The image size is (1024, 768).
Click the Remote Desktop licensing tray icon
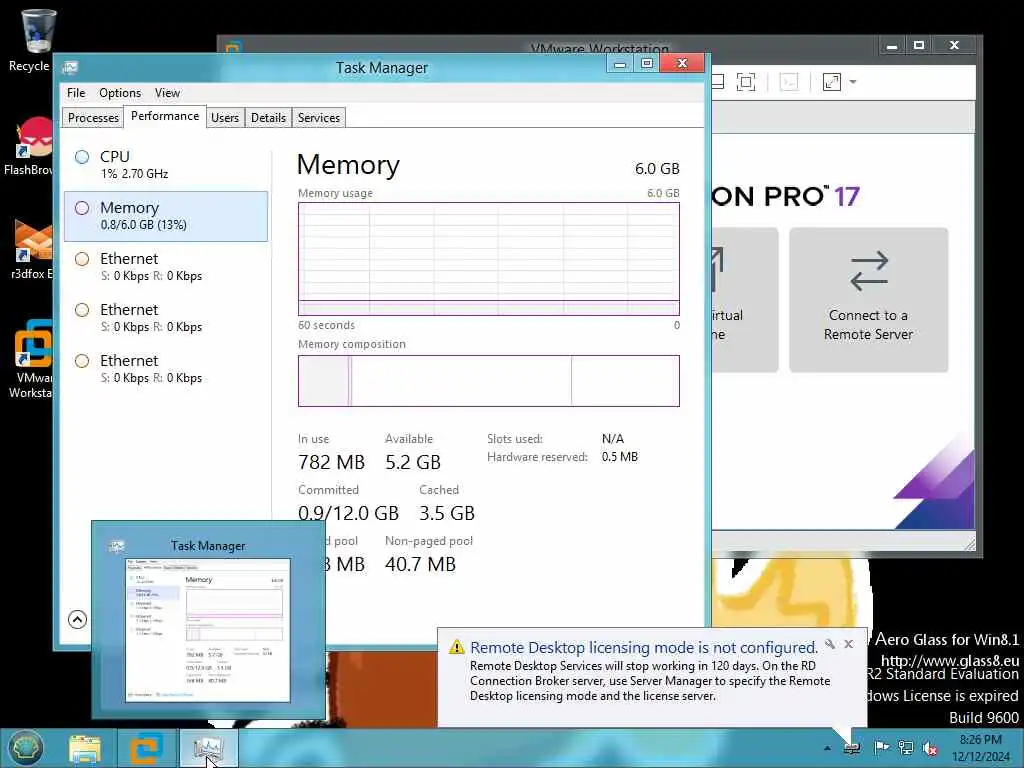coord(852,748)
